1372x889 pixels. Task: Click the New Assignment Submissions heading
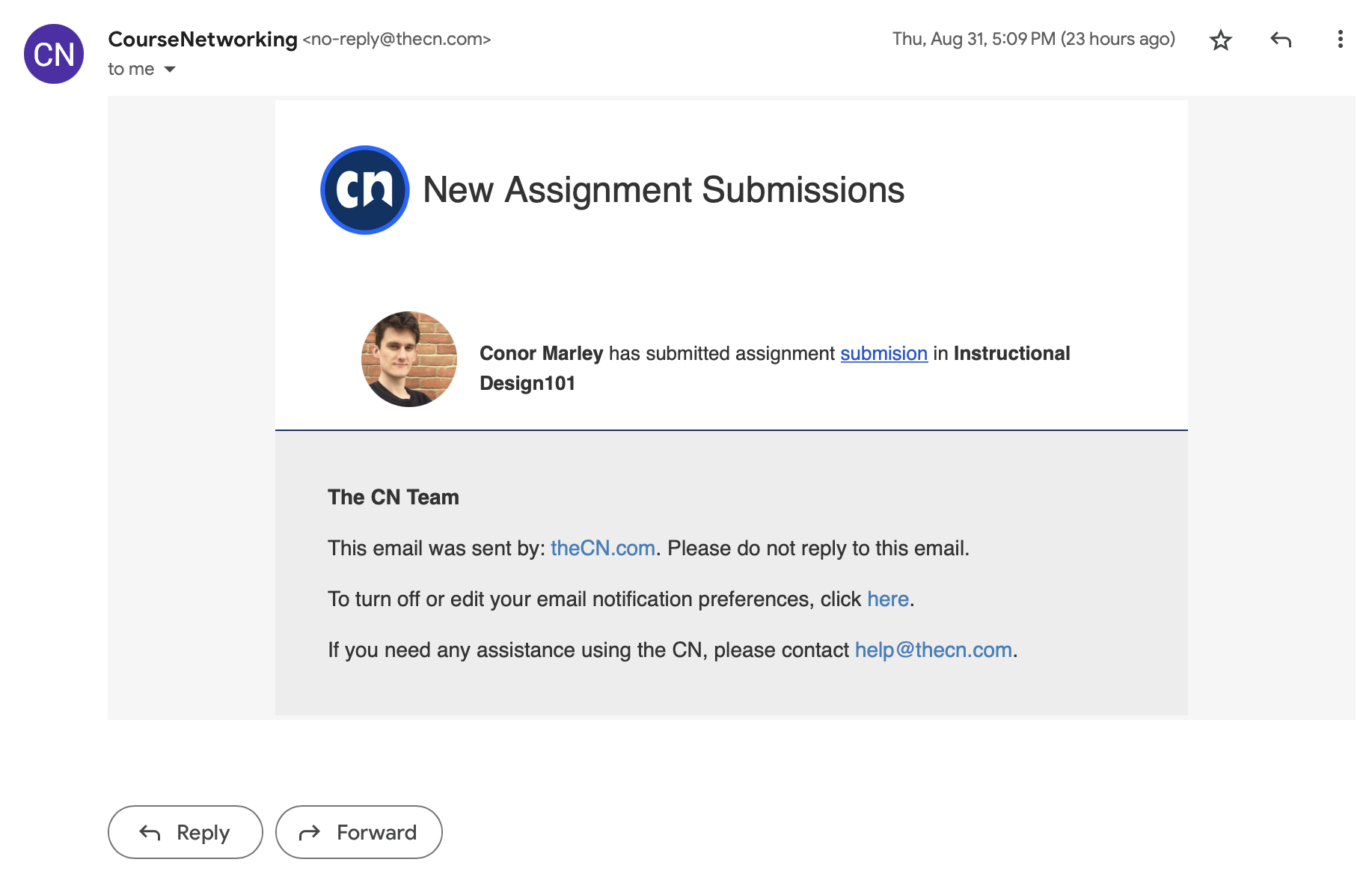(664, 190)
